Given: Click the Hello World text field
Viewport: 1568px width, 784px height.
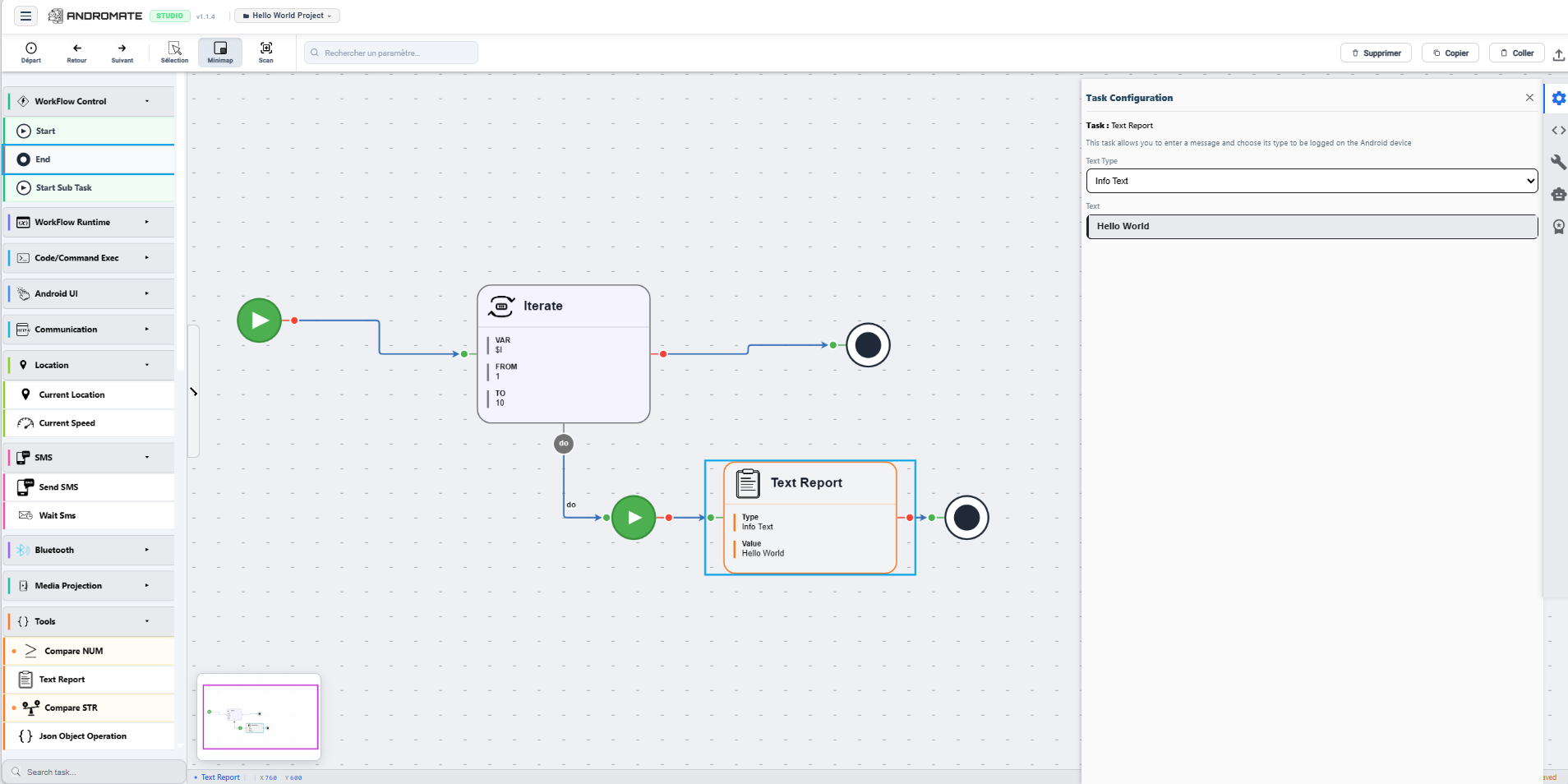Looking at the screenshot, I should (x=1312, y=227).
